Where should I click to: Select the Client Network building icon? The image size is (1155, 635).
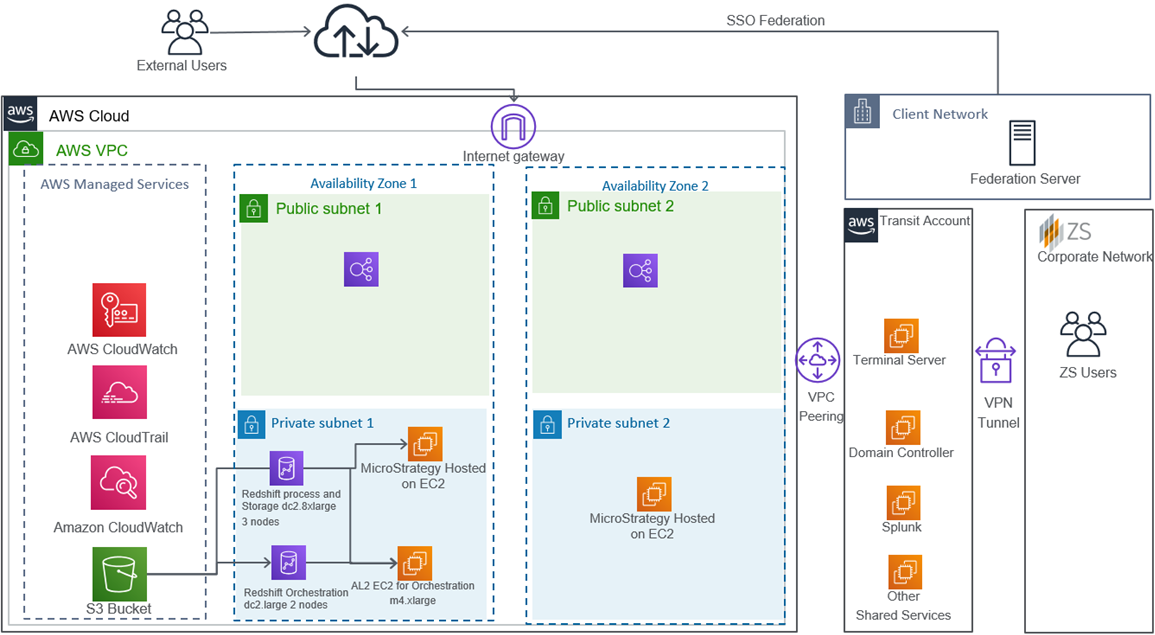pos(862,113)
